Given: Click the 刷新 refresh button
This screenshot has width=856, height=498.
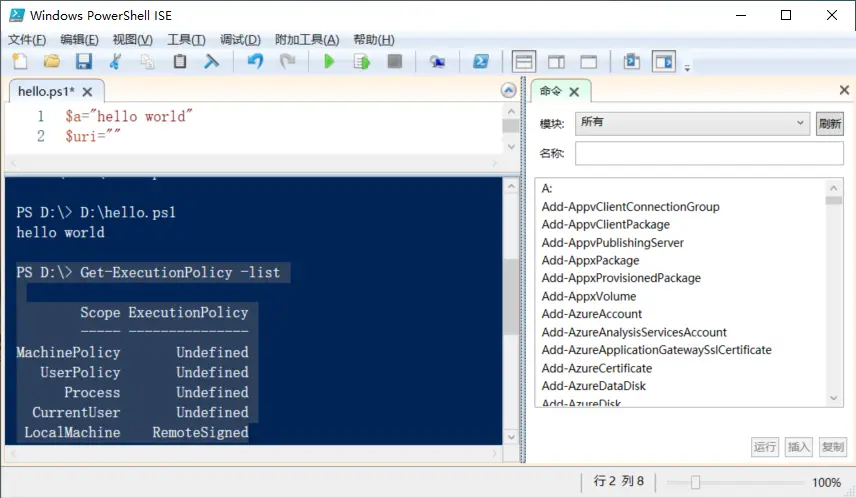Looking at the screenshot, I should pyautogui.click(x=829, y=124).
